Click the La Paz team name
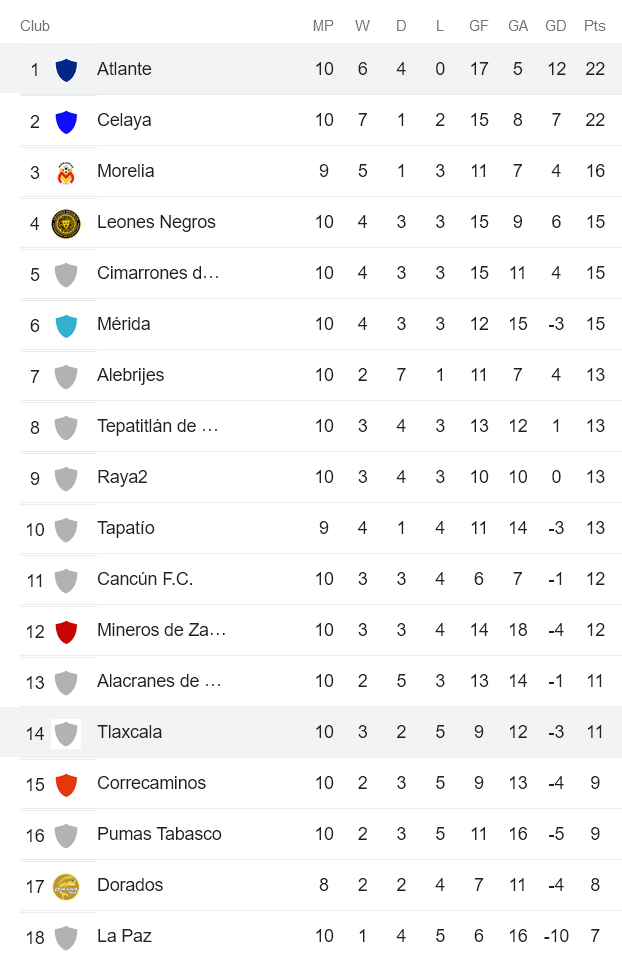 coord(124,936)
